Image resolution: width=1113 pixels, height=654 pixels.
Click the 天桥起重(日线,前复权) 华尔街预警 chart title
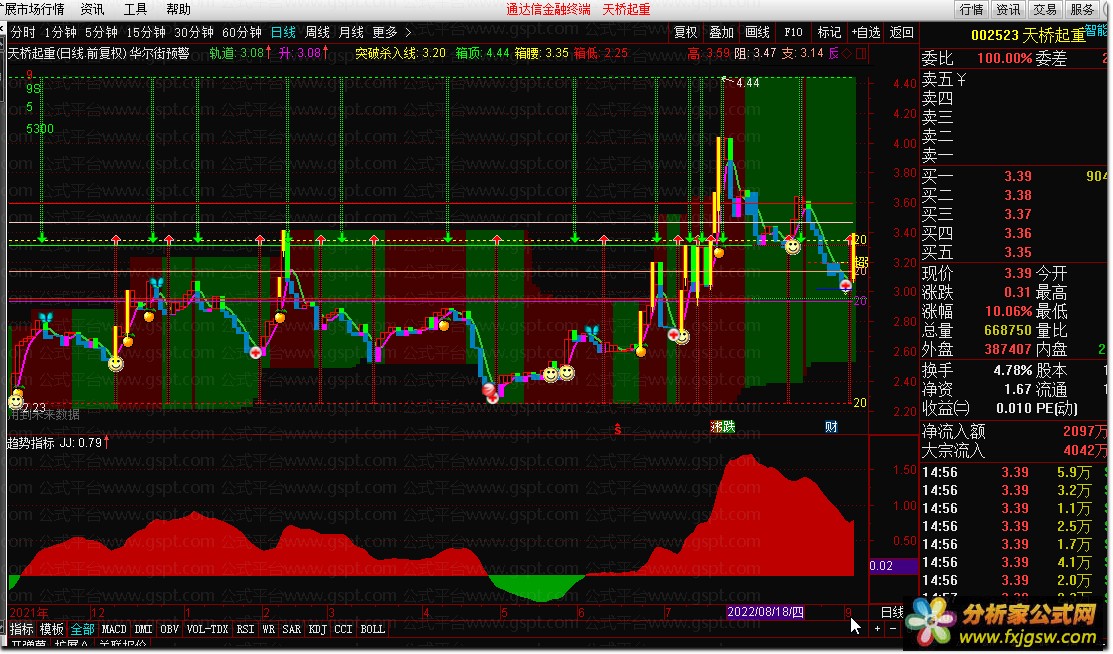coord(98,53)
